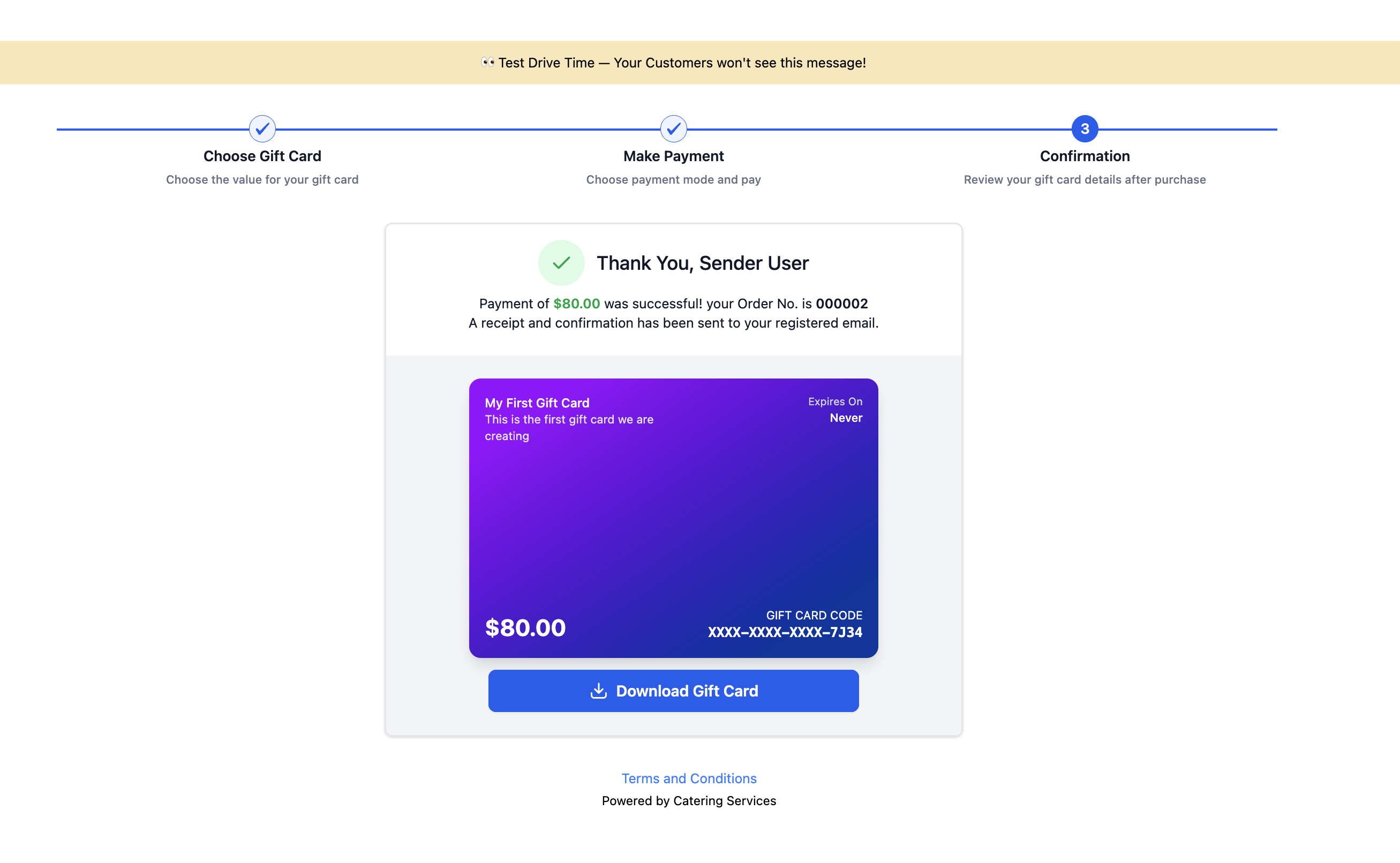Click the green success checkmark icon
The width and height of the screenshot is (1400, 863).
click(x=561, y=262)
